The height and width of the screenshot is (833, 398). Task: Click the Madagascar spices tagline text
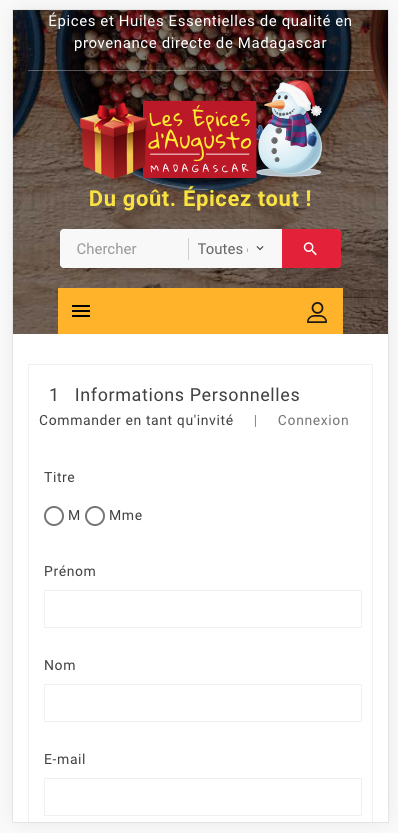click(x=200, y=32)
